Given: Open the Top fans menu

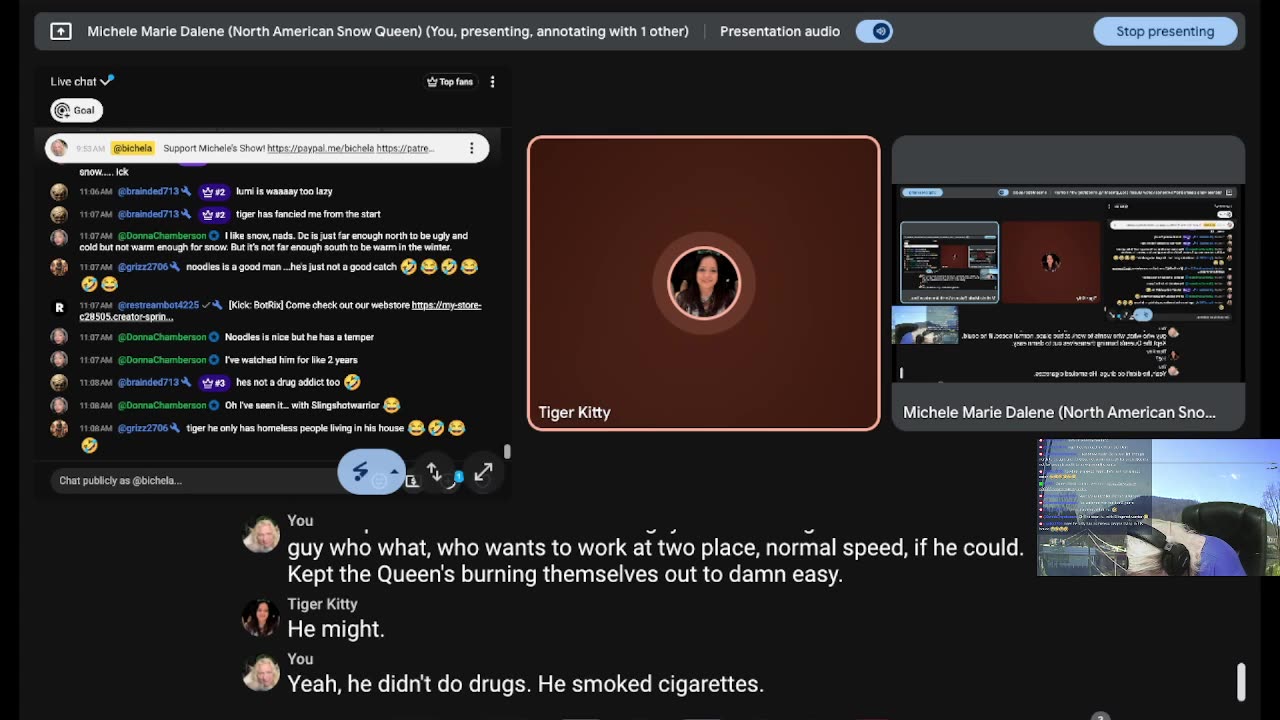Looking at the screenshot, I should [450, 82].
